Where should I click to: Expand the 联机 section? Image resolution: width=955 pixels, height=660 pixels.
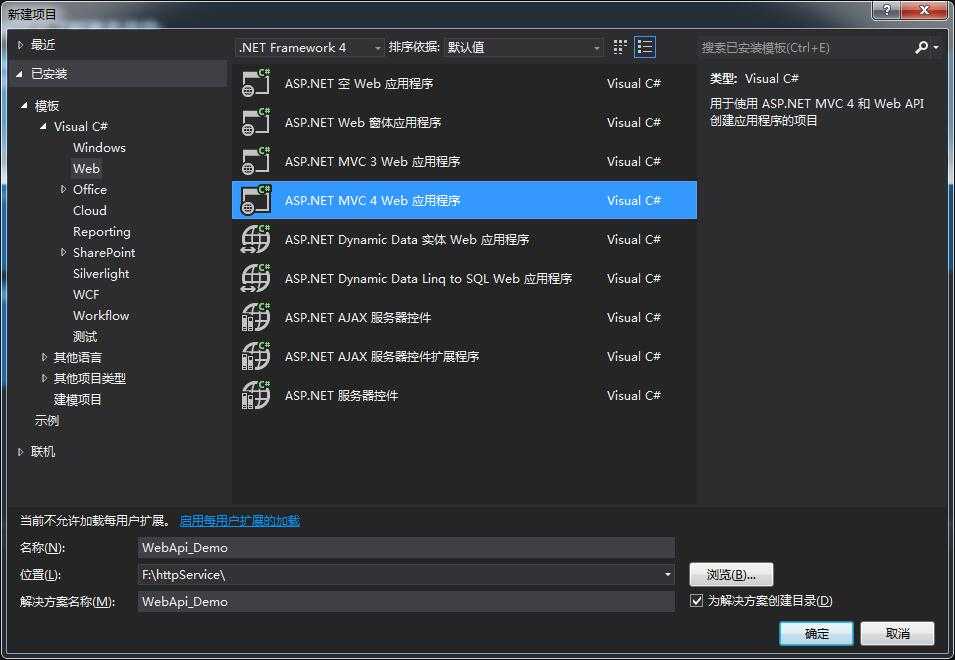pyautogui.click(x=21, y=452)
